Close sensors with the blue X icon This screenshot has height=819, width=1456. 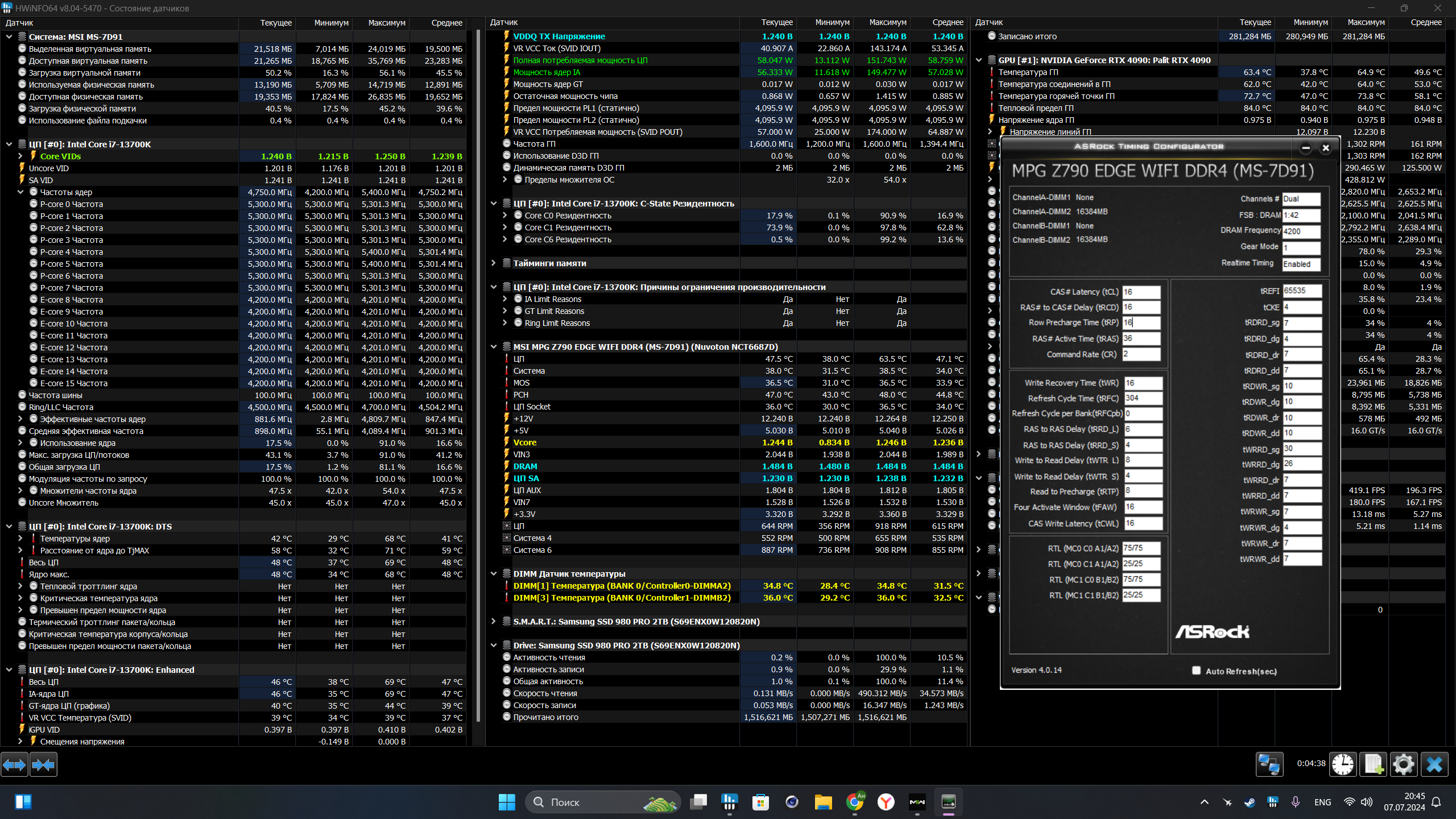coord(1434,764)
